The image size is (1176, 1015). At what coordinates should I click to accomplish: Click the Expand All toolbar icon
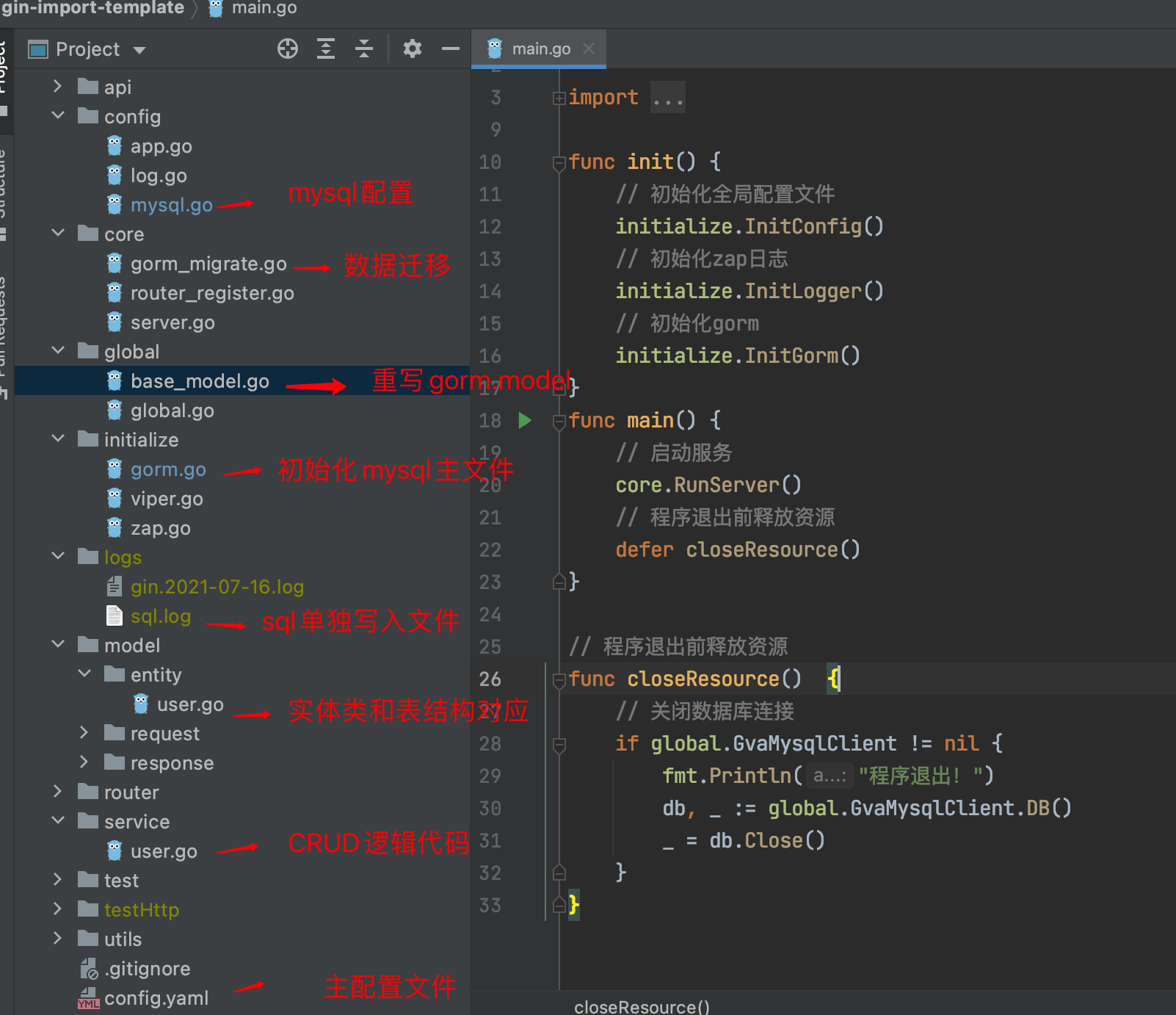(x=326, y=49)
